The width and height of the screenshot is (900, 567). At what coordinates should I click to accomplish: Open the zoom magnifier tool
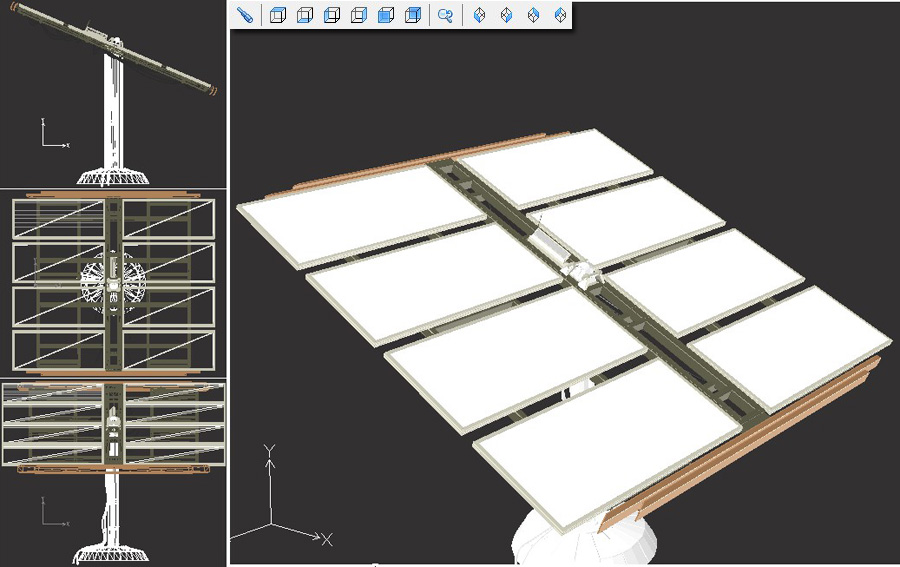pos(446,15)
